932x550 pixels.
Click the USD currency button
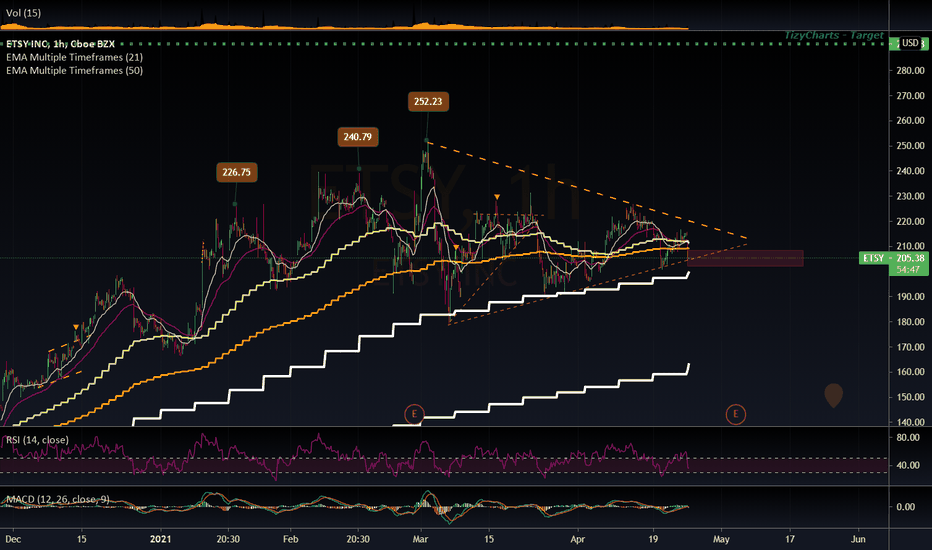click(910, 43)
